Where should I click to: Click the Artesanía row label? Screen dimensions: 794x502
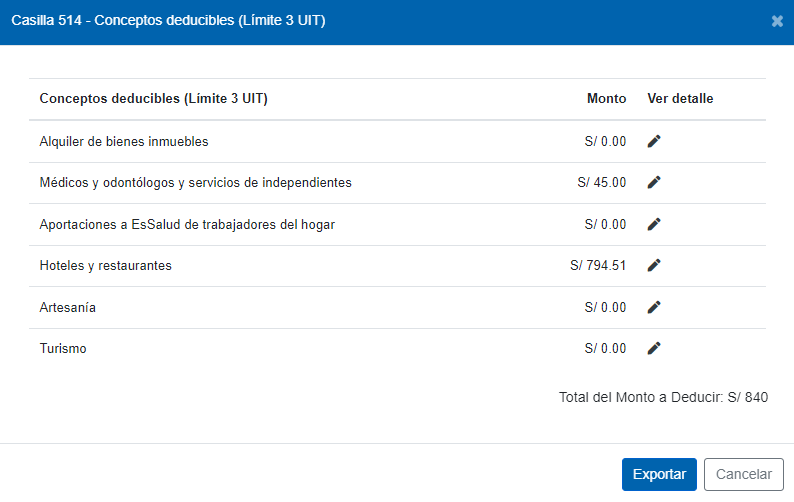point(67,307)
